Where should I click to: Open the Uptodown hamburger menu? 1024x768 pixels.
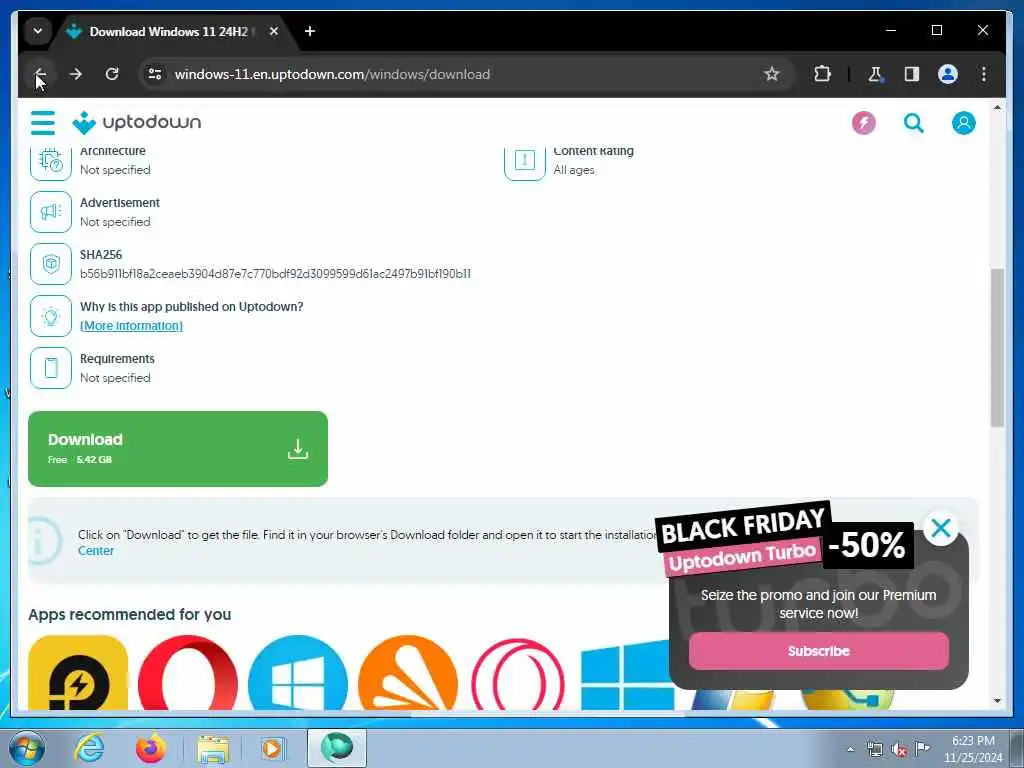tap(43, 123)
